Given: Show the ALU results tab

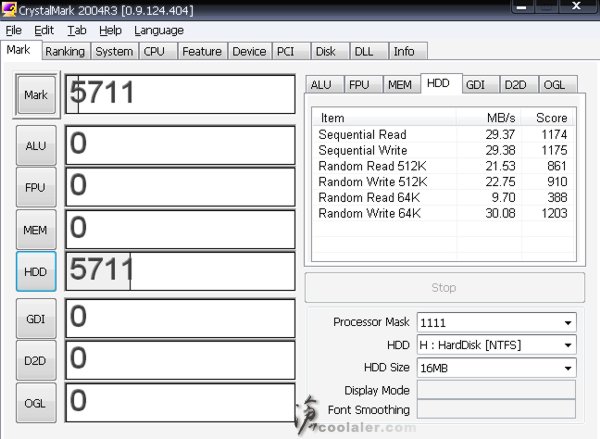Looking at the screenshot, I should tap(324, 85).
